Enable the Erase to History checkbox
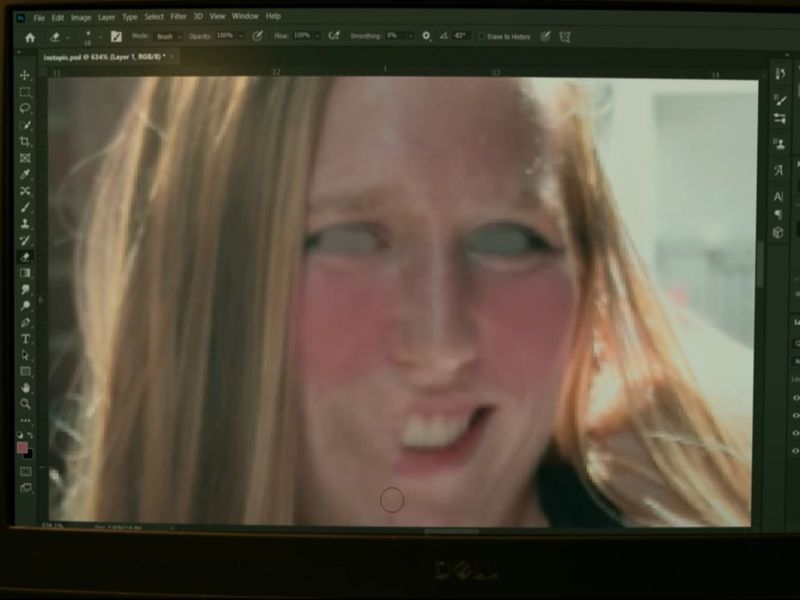 coord(481,37)
